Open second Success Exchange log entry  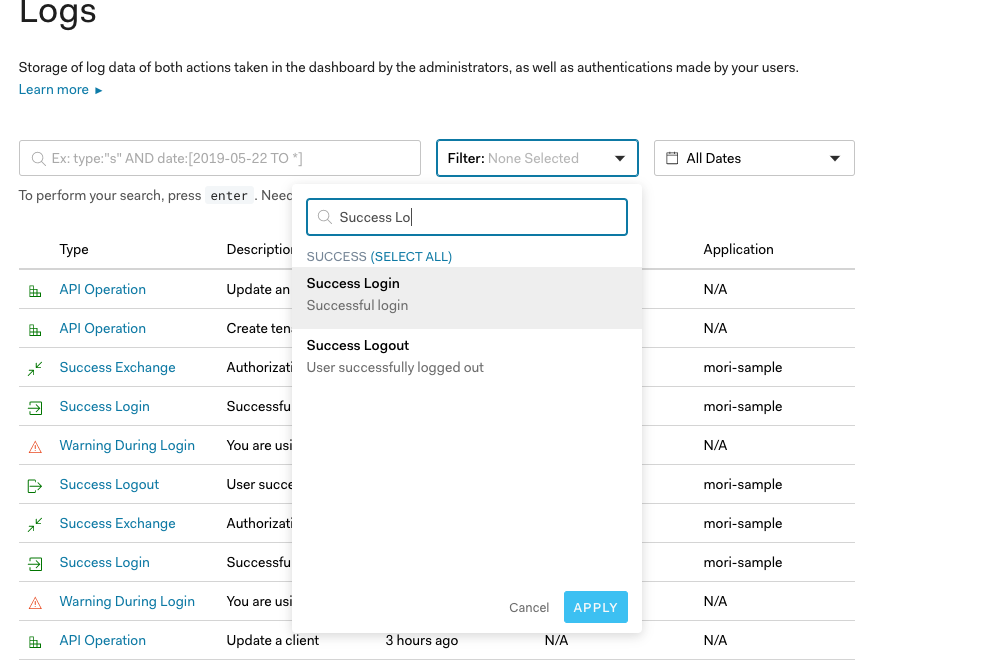[x=117, y=524]
